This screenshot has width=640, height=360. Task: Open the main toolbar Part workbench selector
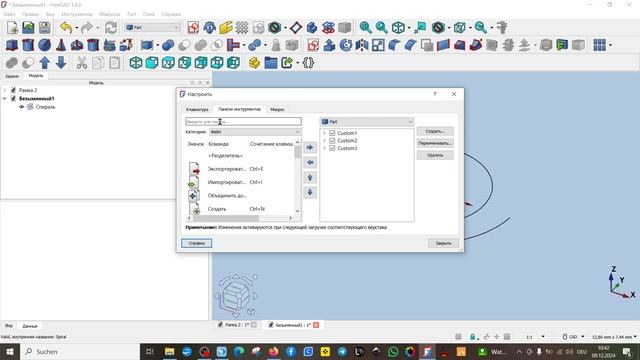pyautogui.click(x=152, y=27)
